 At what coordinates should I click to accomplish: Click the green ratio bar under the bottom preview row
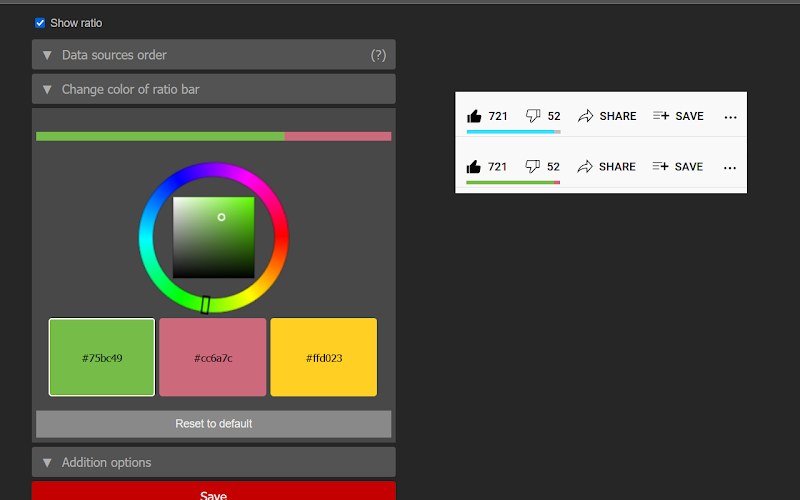click(510, 182)
